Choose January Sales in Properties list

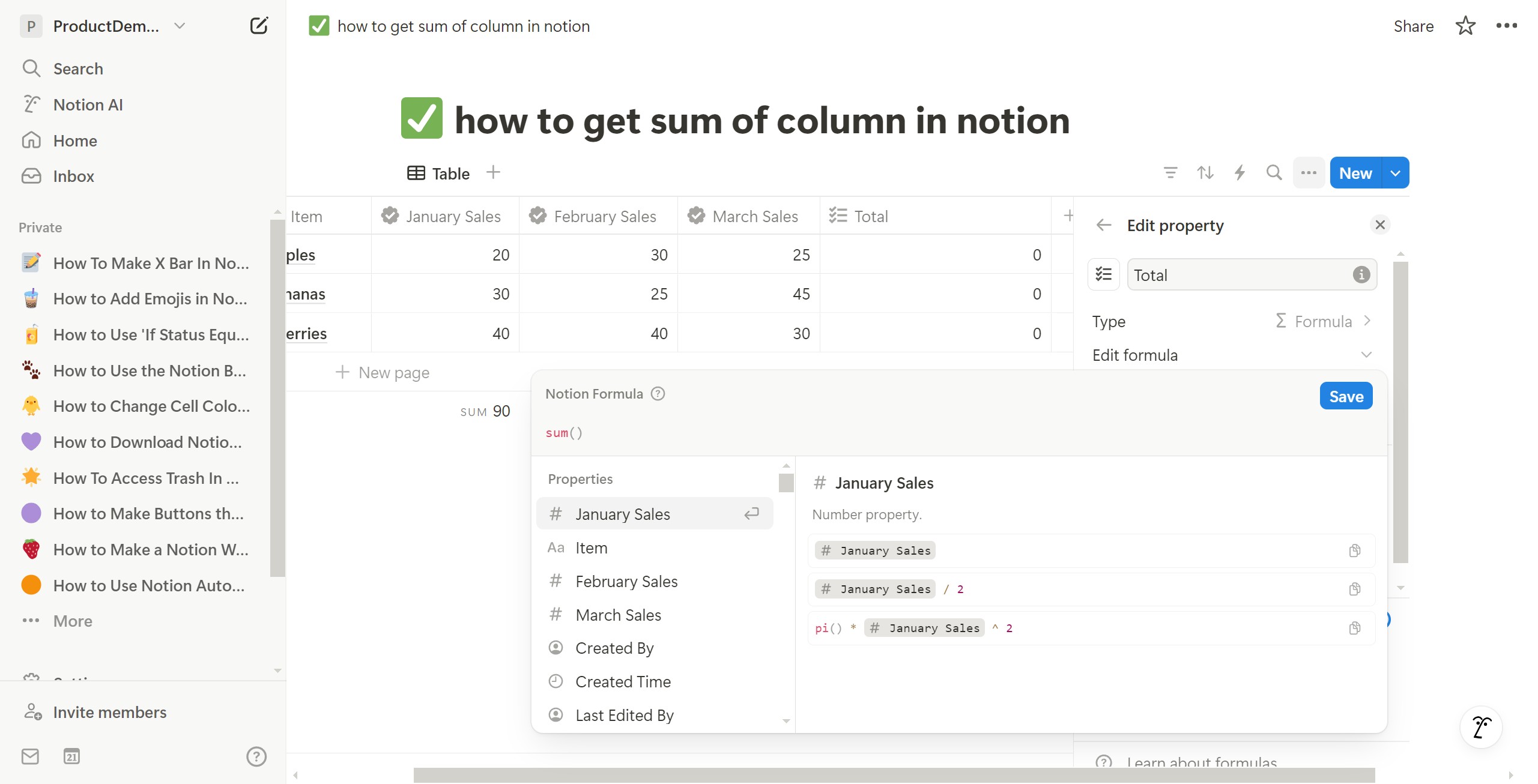(x=655, y=514)
